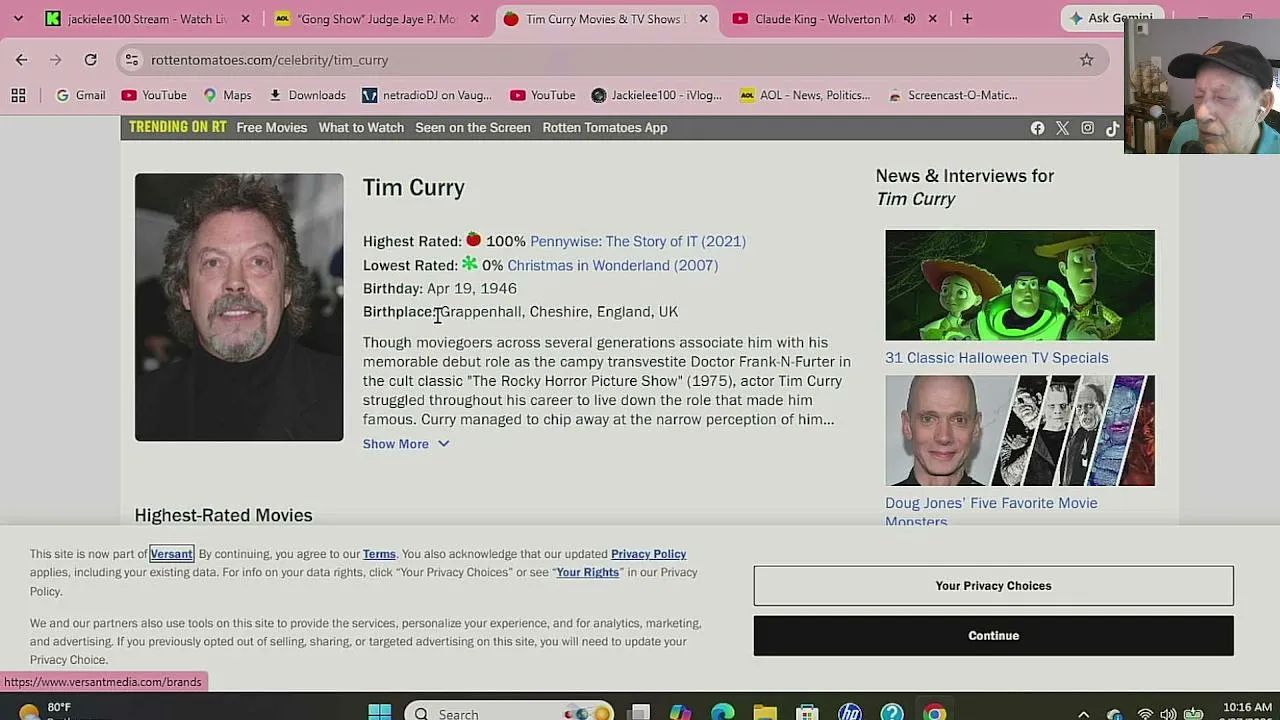Open Doug Jones' Five Favorite Movie Monsters
This screenshot has width=1280, height=720.
(991, 511)
